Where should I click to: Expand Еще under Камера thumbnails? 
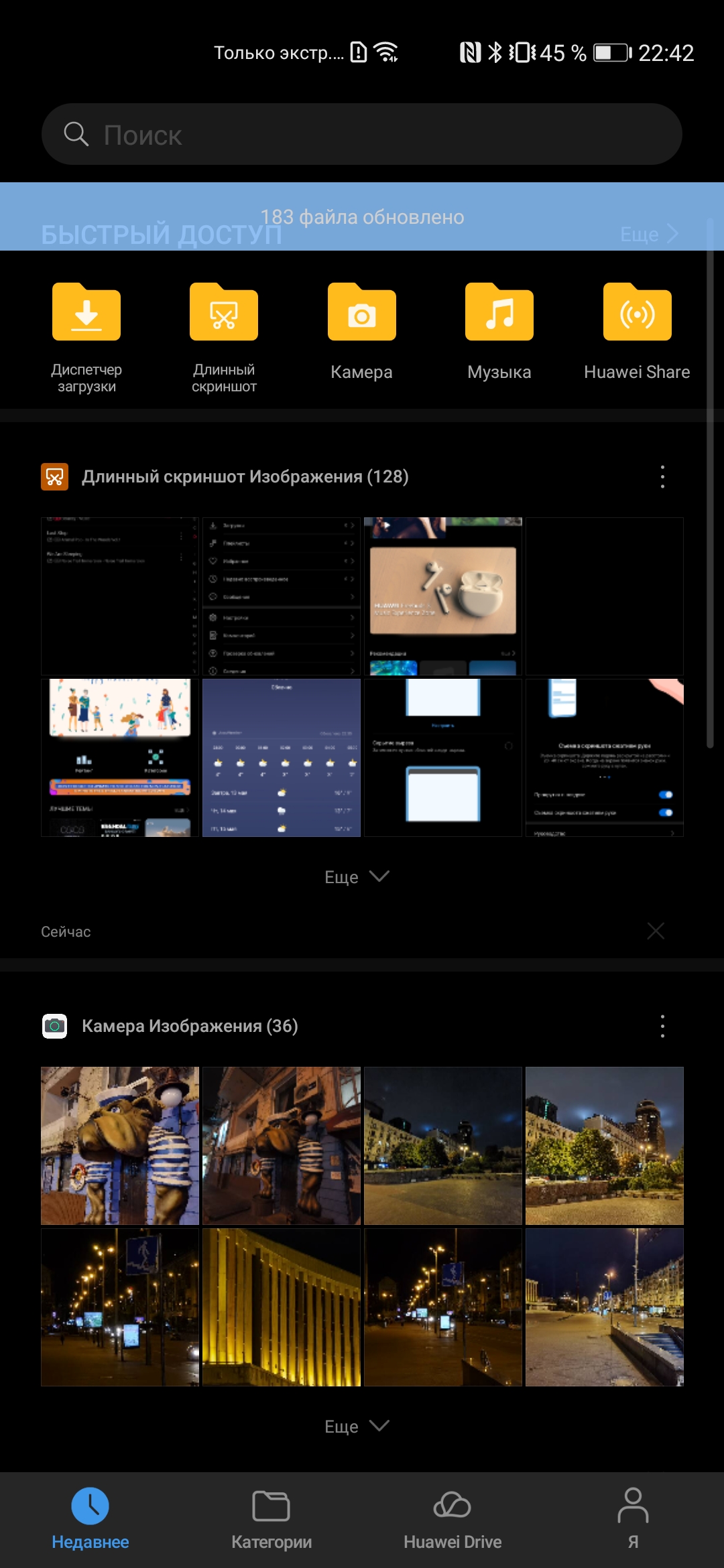357,1426
